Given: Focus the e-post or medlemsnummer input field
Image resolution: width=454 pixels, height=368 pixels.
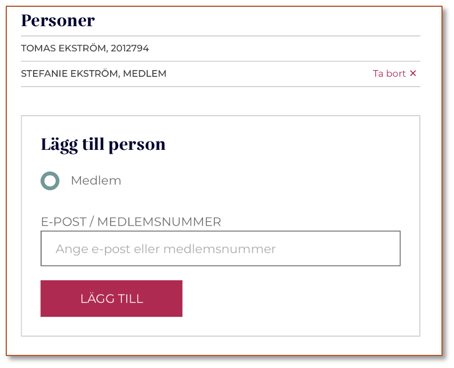Looking at the screenshot, I should pyautogui.click(x=221, y=248).
